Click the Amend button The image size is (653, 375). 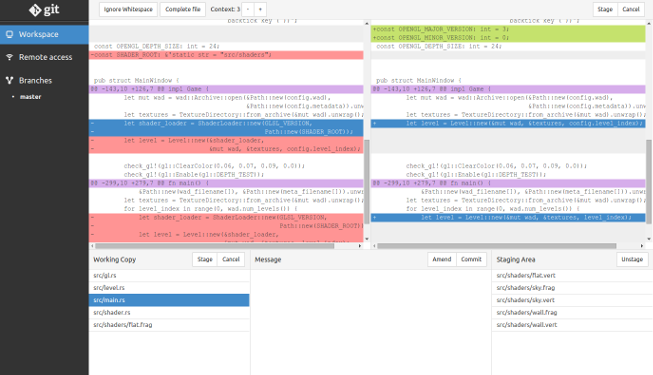click(x=442, y=259)
